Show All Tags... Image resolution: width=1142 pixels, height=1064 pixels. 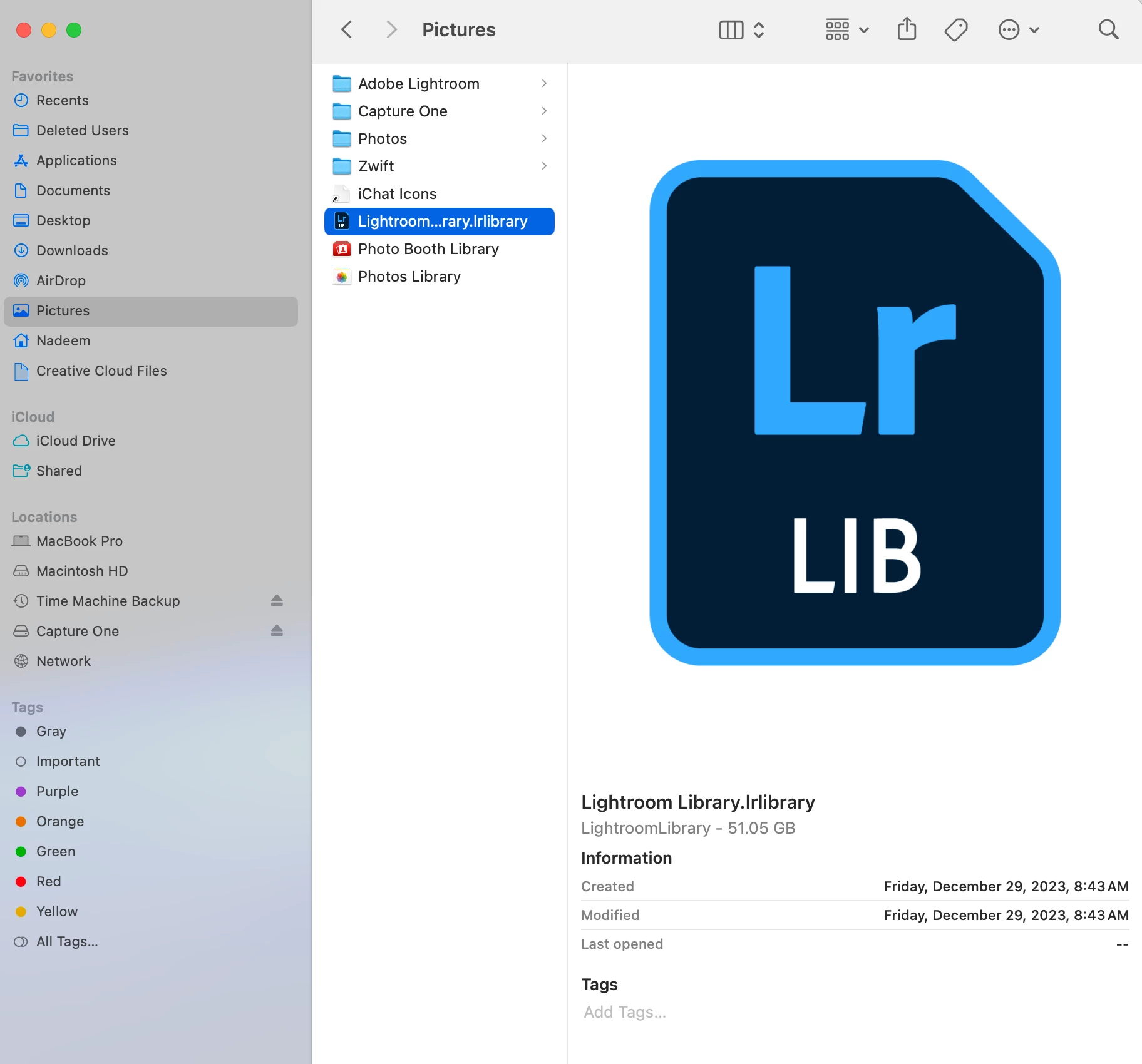pos(150,941)
